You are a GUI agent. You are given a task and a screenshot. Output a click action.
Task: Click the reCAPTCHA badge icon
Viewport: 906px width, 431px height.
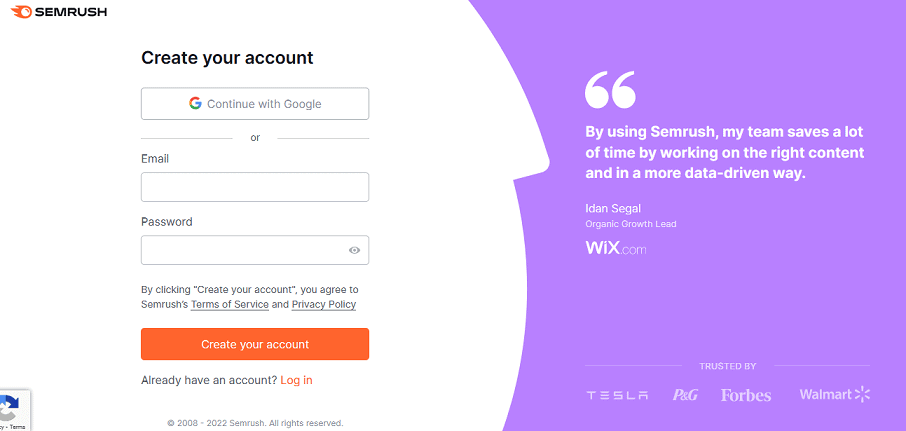point(10,408)
